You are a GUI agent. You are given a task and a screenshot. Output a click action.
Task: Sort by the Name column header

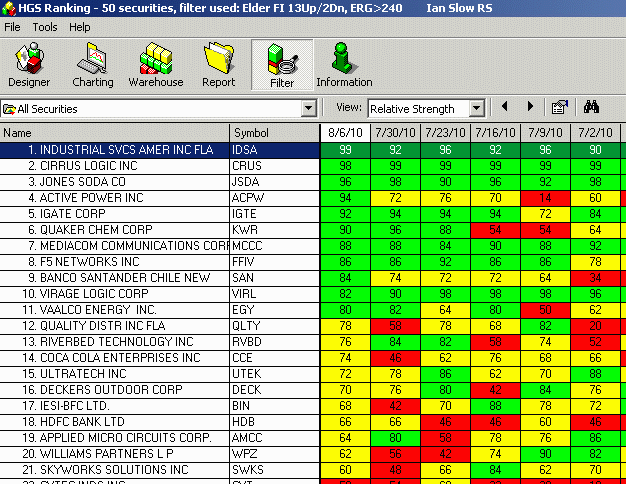[115, 133]
